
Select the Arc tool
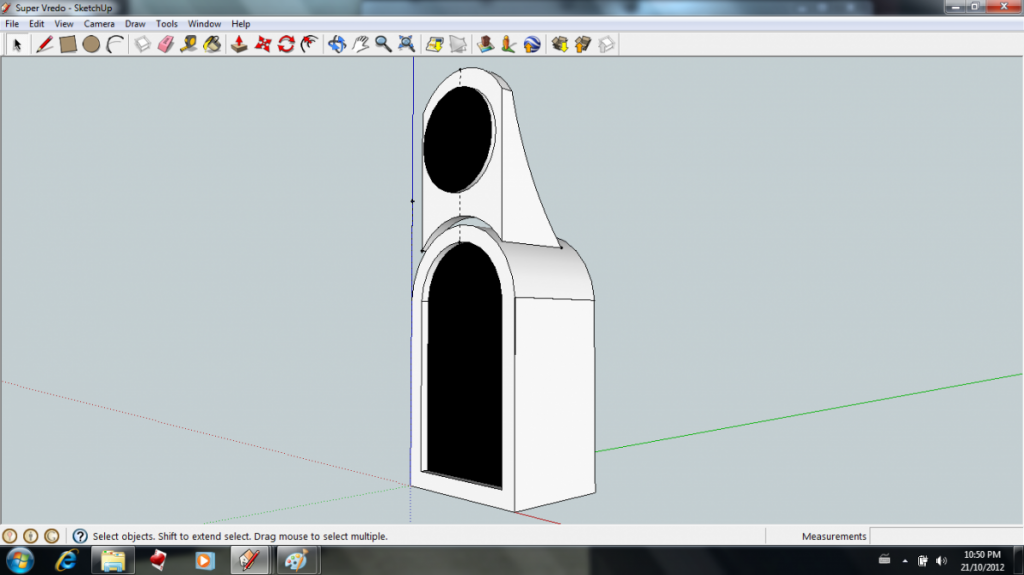[115, 44]
